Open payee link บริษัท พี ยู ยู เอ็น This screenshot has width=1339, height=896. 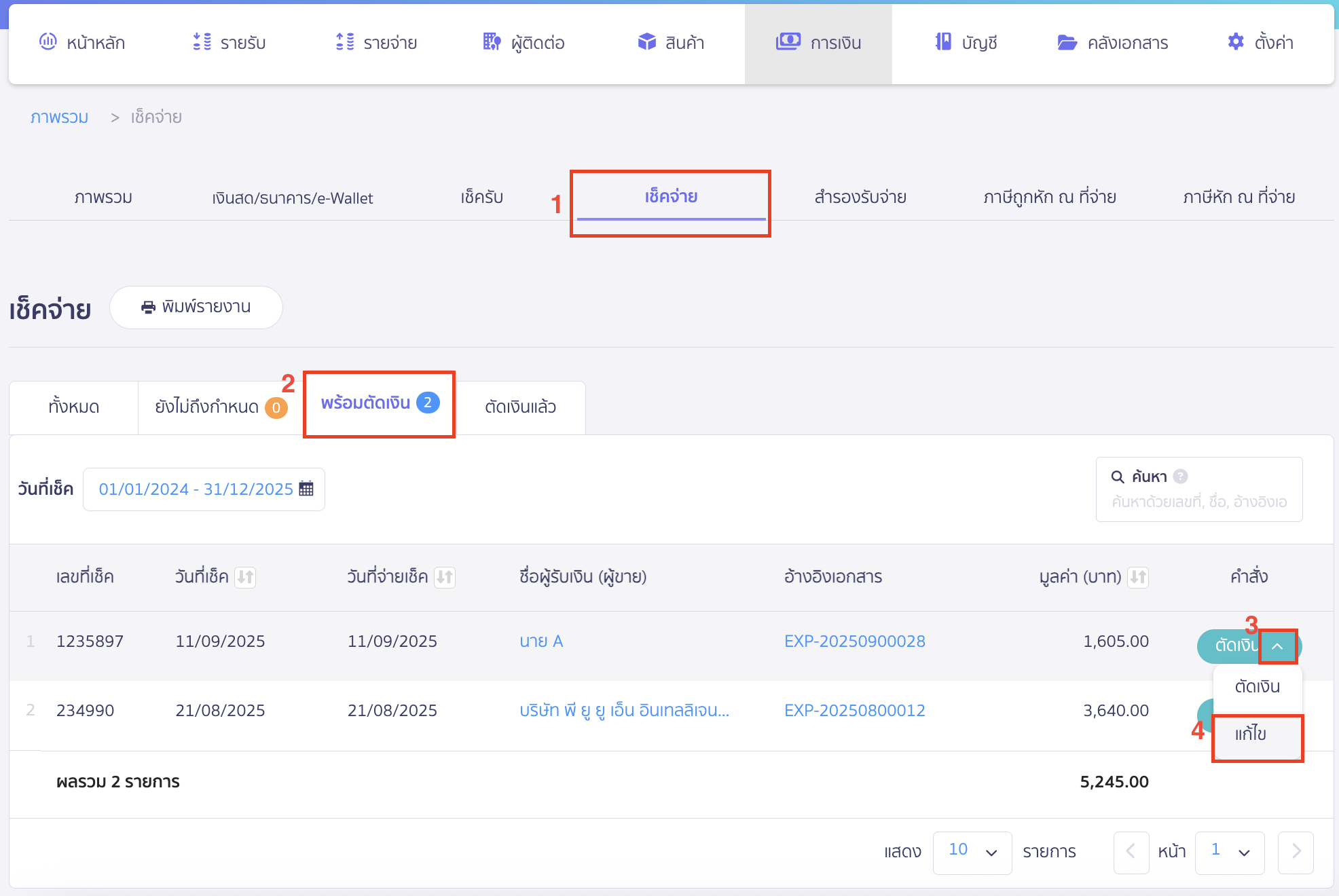pyautogui.click(x=624, y=711)
